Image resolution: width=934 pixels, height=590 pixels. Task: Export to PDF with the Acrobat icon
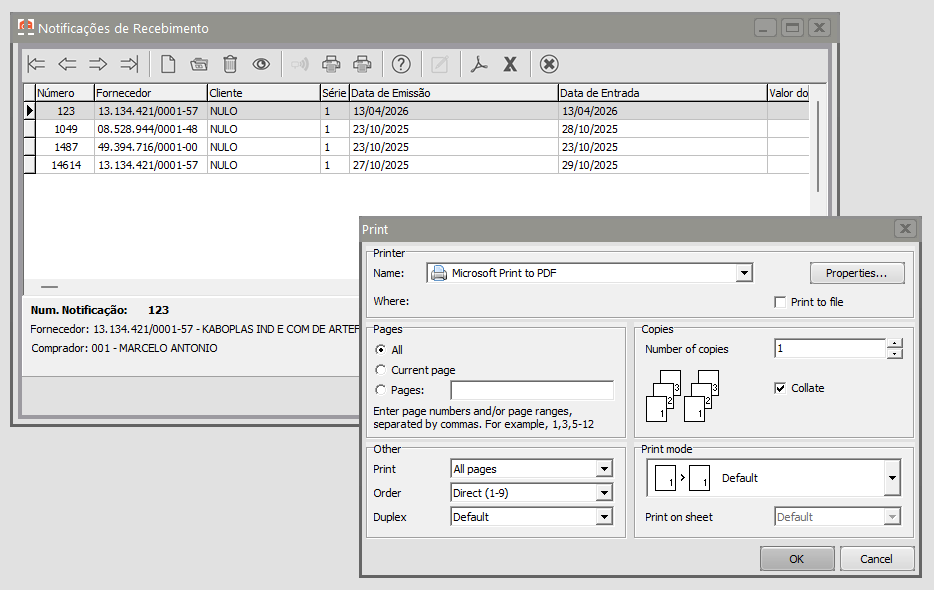(479, 64)
